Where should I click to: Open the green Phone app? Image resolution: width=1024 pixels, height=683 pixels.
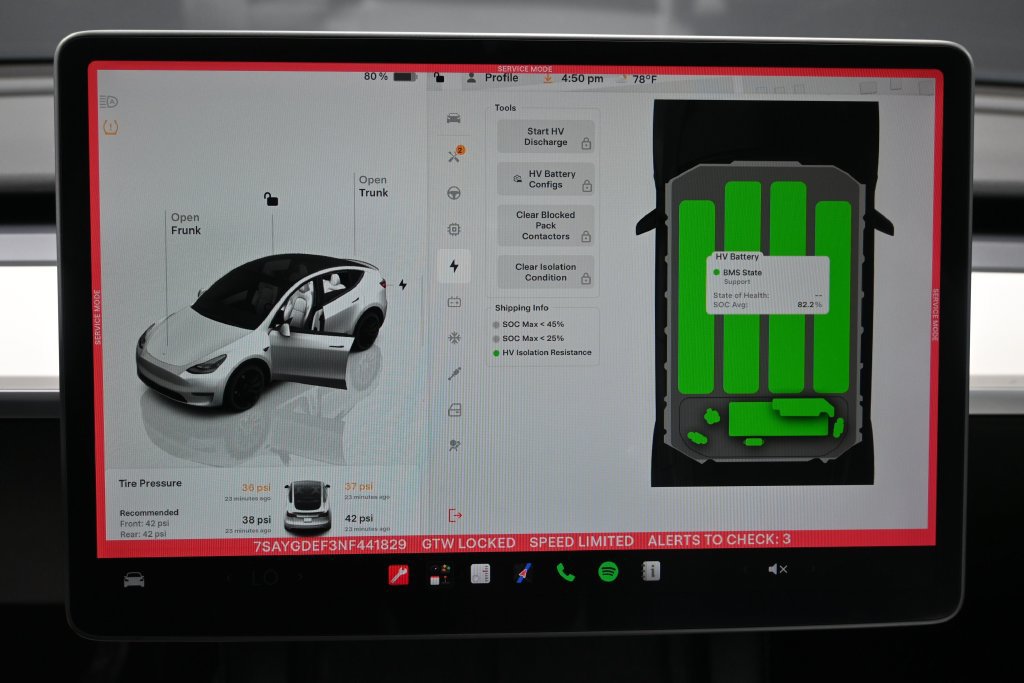(x=566, y=573)
